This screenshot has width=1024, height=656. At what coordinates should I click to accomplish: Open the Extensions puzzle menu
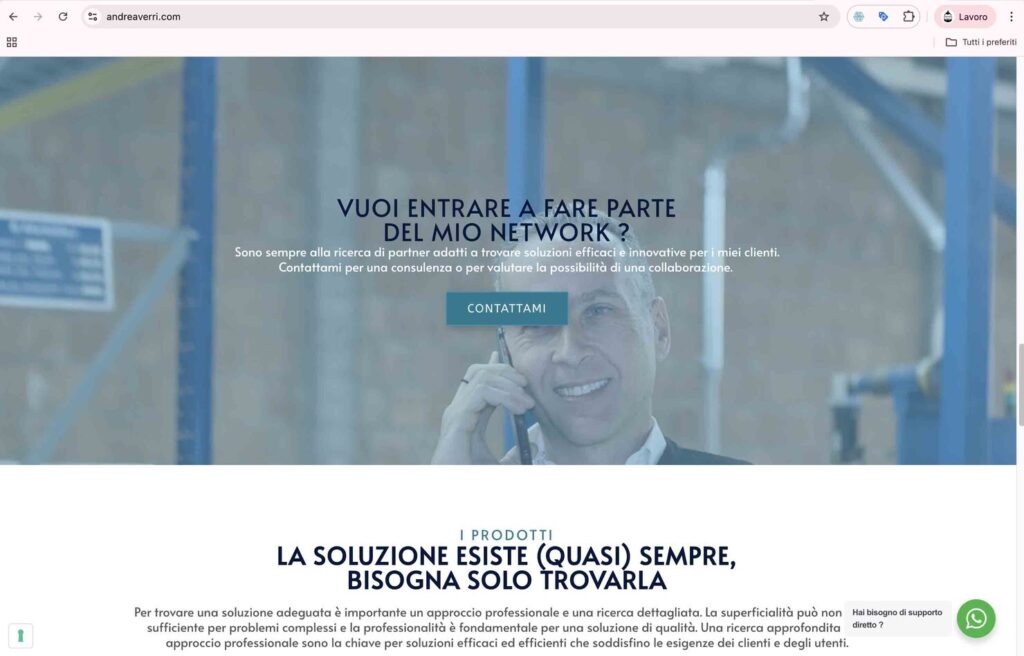tap(908, 17)
